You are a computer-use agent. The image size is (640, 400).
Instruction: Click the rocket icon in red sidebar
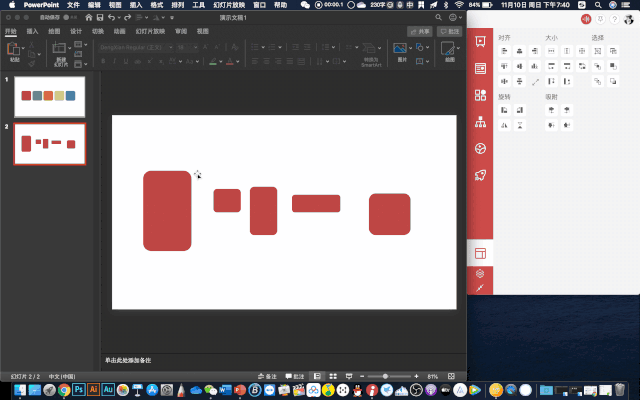[x=481, y=176]
